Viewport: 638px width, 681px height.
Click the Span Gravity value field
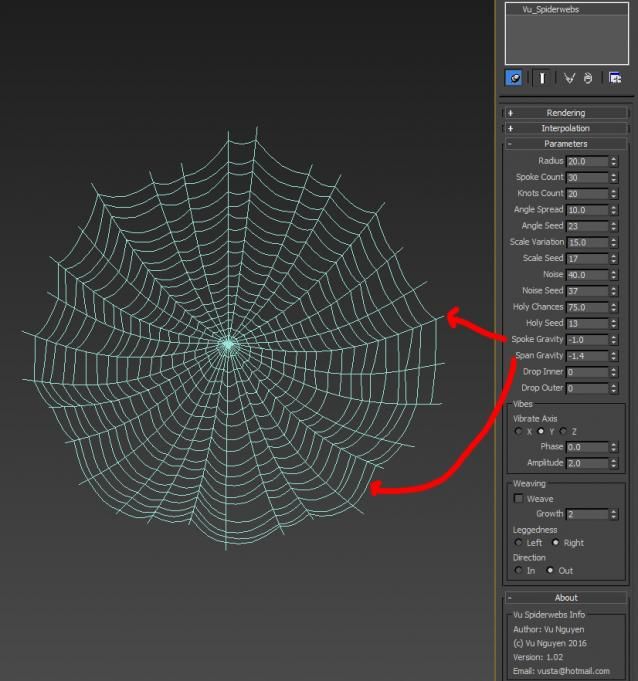(587, 356)
